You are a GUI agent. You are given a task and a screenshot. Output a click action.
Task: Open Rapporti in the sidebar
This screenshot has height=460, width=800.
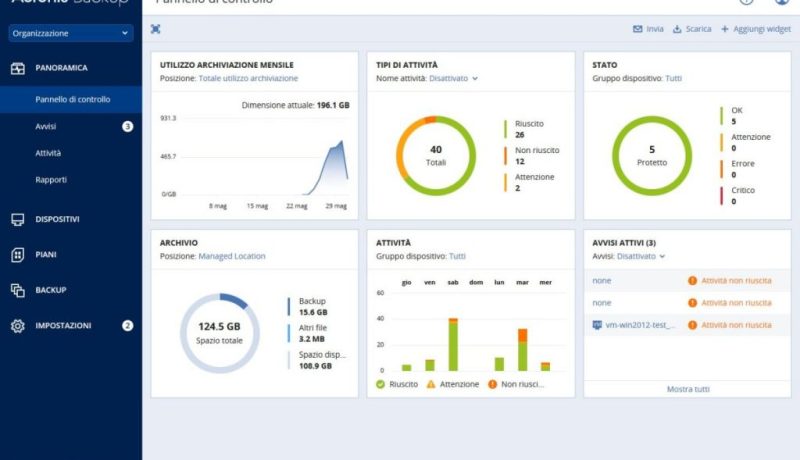(51, 180)
